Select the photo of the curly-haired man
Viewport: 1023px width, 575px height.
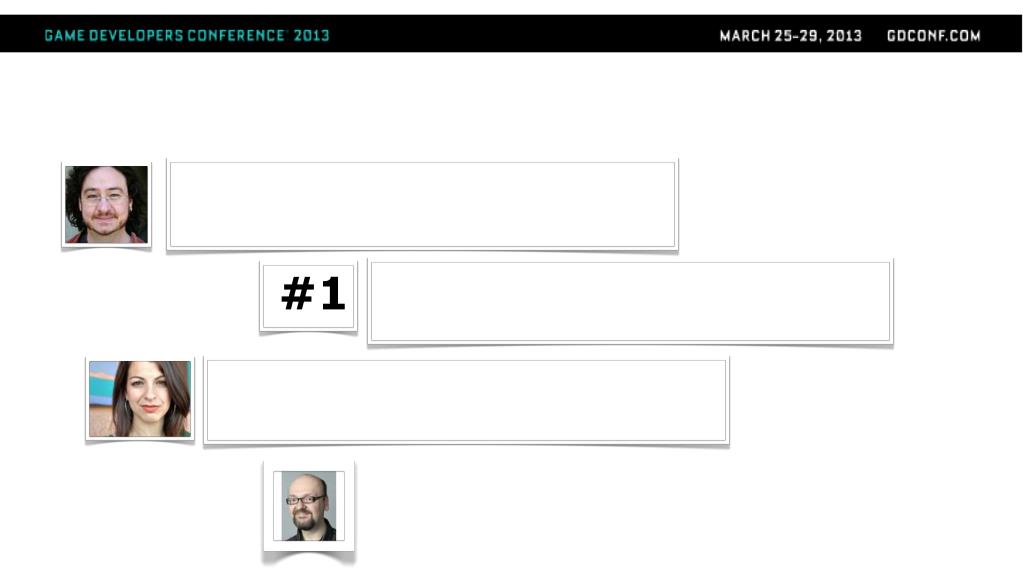(106, 204)
